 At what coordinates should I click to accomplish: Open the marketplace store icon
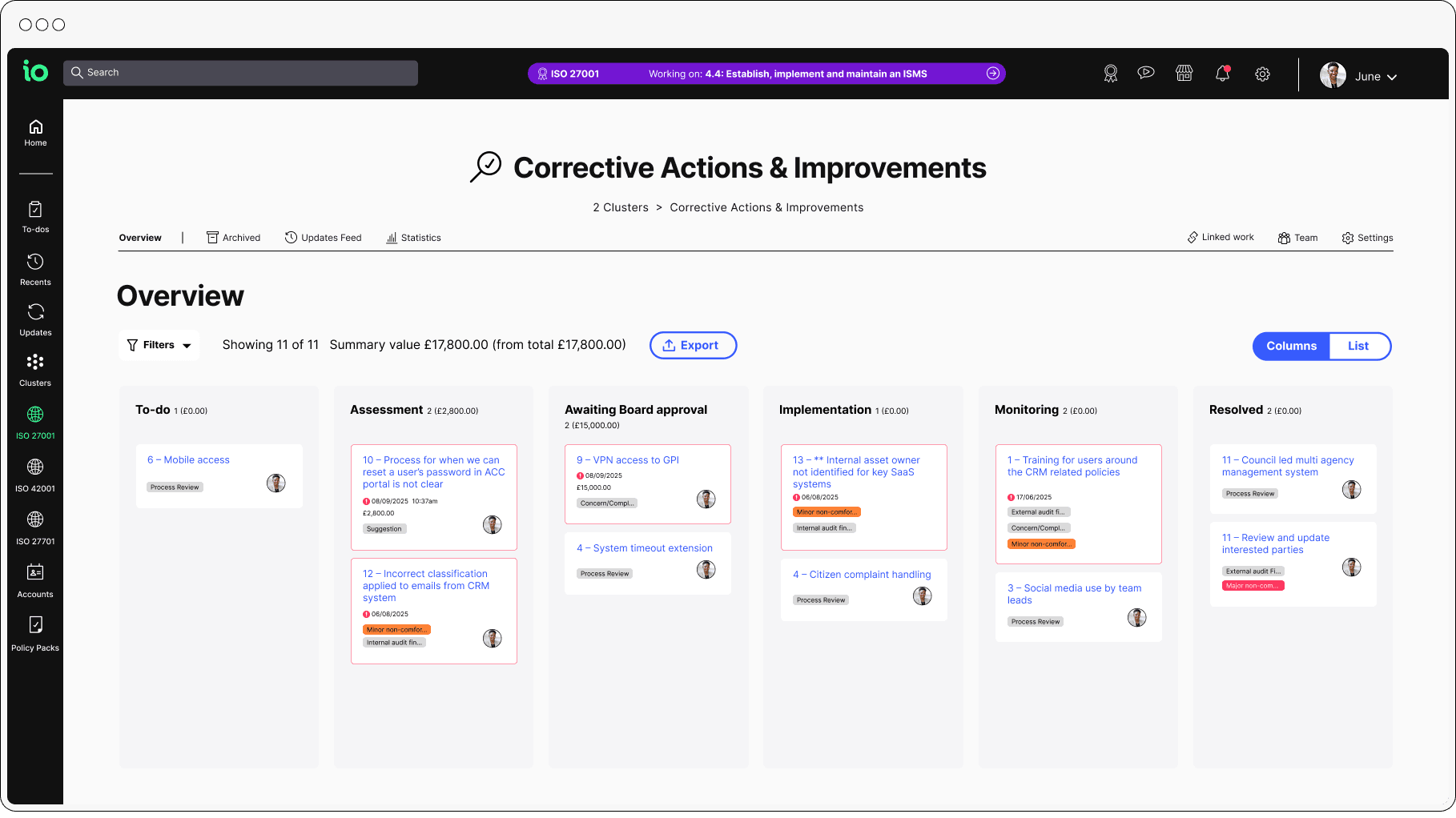1185,73
